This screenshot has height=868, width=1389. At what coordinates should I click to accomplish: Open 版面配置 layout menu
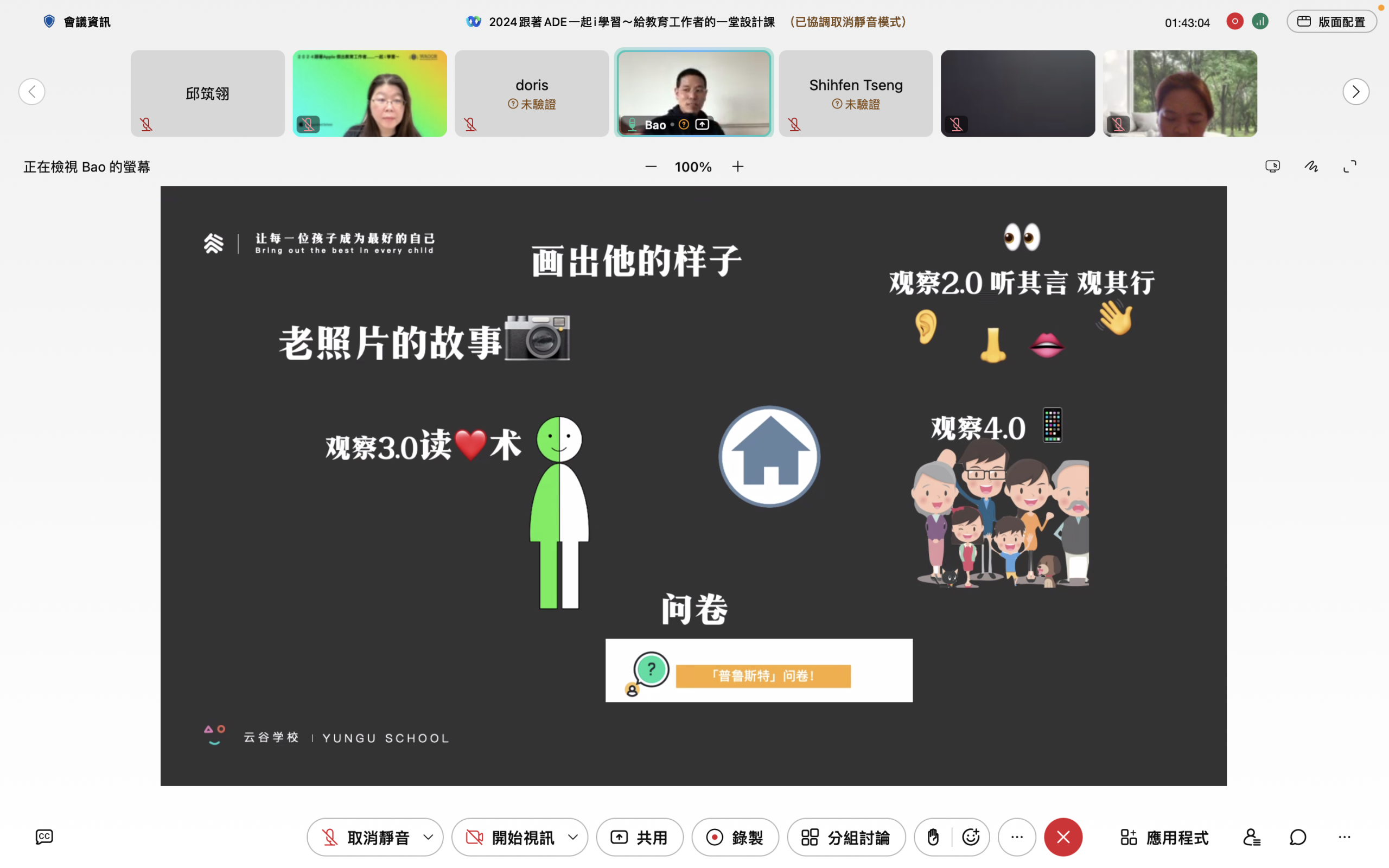click(1331, 22)
